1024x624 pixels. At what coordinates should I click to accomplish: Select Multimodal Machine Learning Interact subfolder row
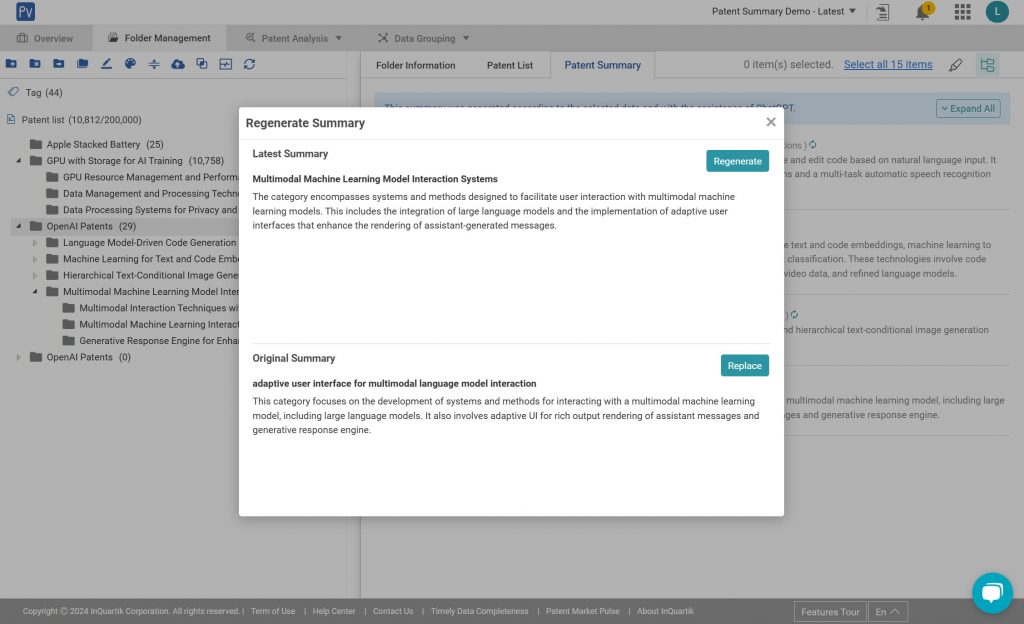[x=150, y=324]
